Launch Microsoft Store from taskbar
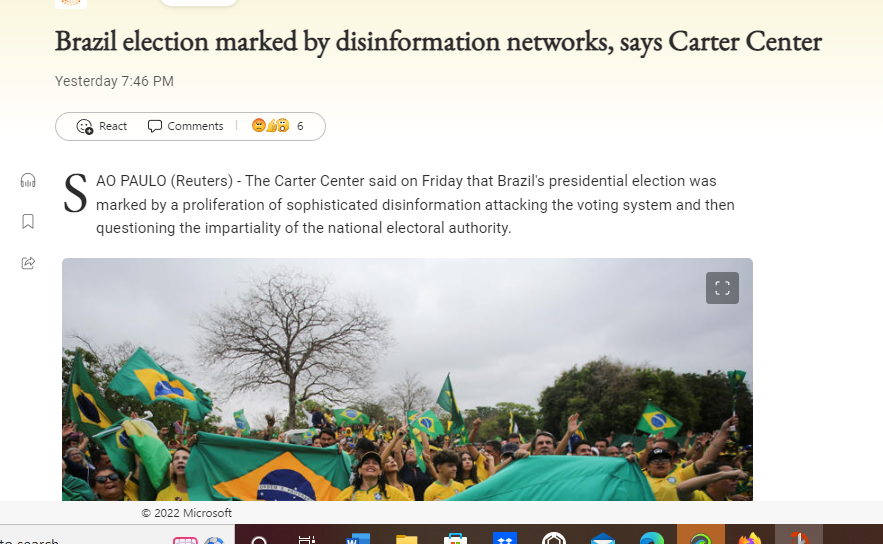 pyautogui.click(x=455, y=538)
